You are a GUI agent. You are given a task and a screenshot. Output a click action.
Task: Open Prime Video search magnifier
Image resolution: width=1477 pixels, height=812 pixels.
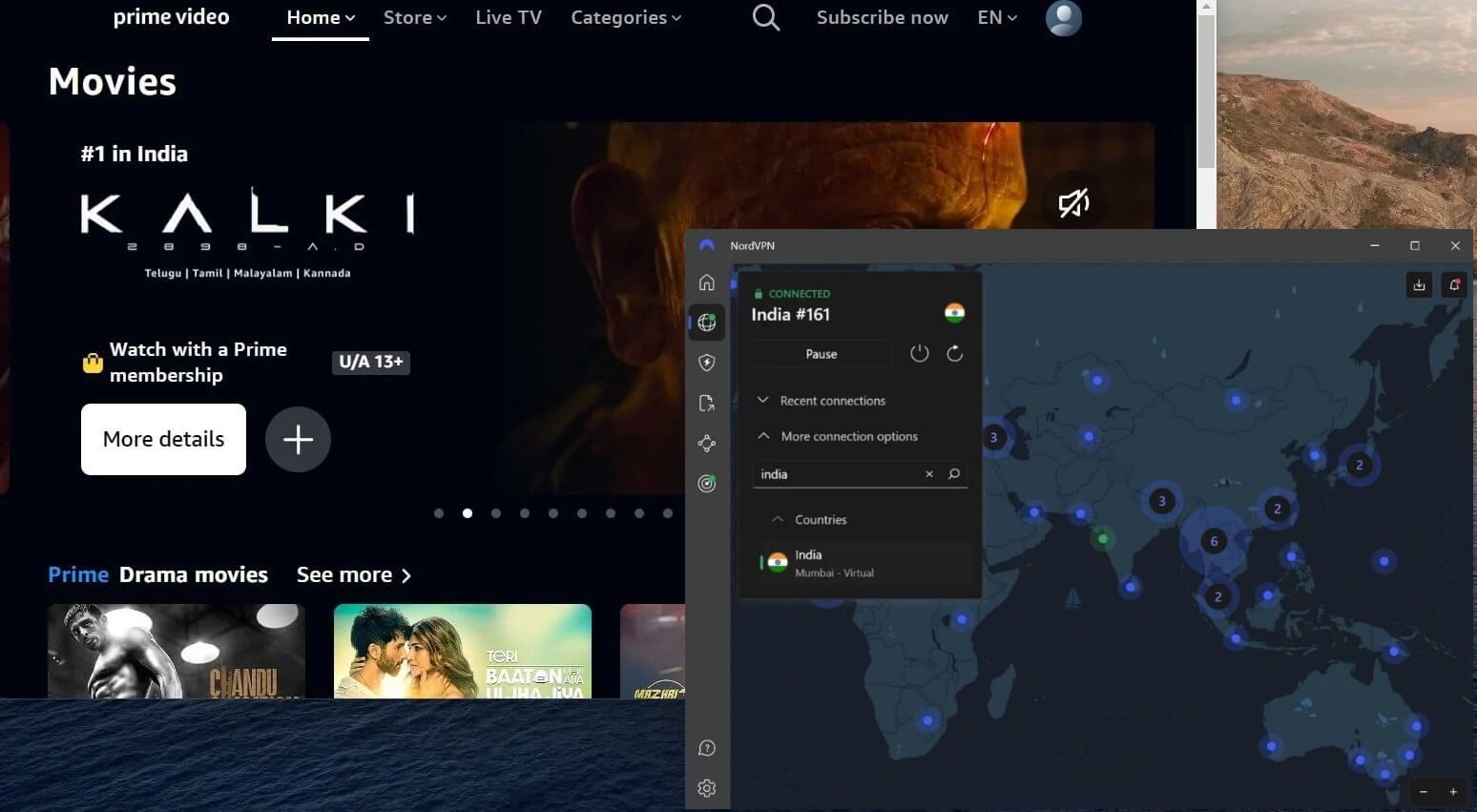point(765,17)
